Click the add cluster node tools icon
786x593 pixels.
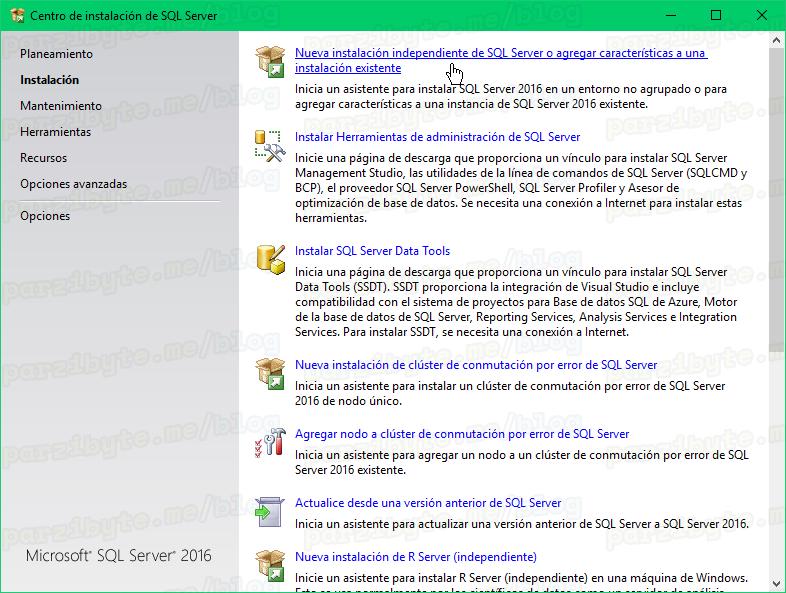pos(270,442)
